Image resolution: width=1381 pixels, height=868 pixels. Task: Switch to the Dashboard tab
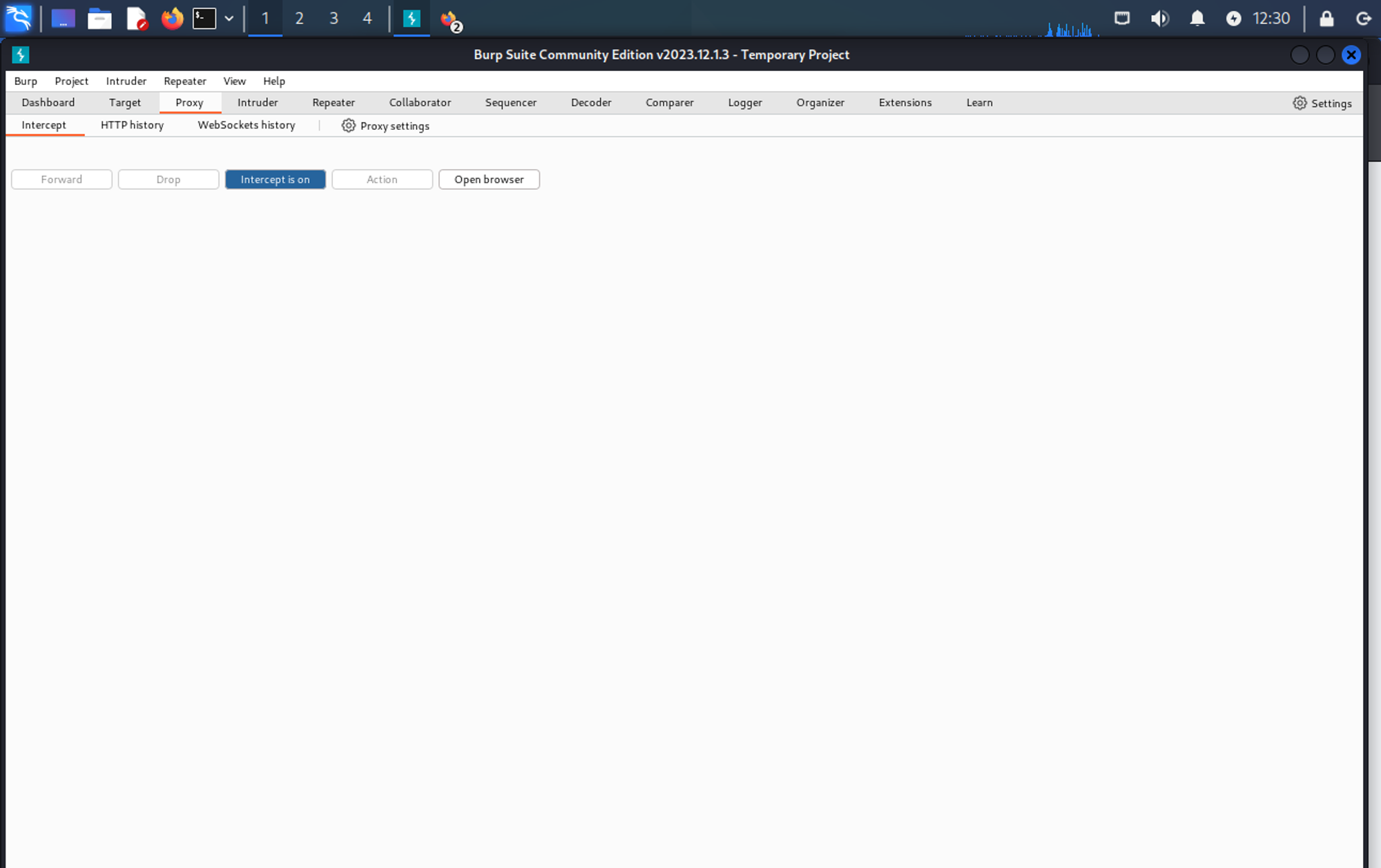click(x=48, y=102)
